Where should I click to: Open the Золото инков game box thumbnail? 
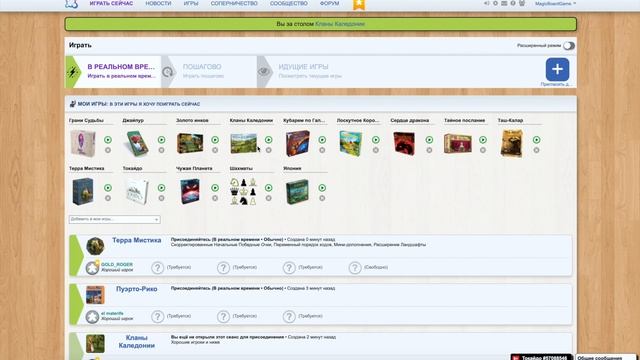pos(190,143)
